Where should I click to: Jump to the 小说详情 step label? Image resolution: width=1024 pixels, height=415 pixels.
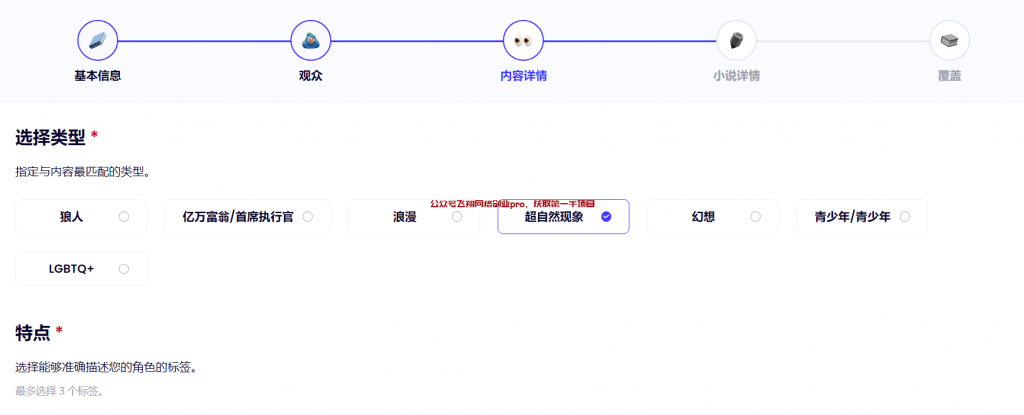(x=736, y=76)
